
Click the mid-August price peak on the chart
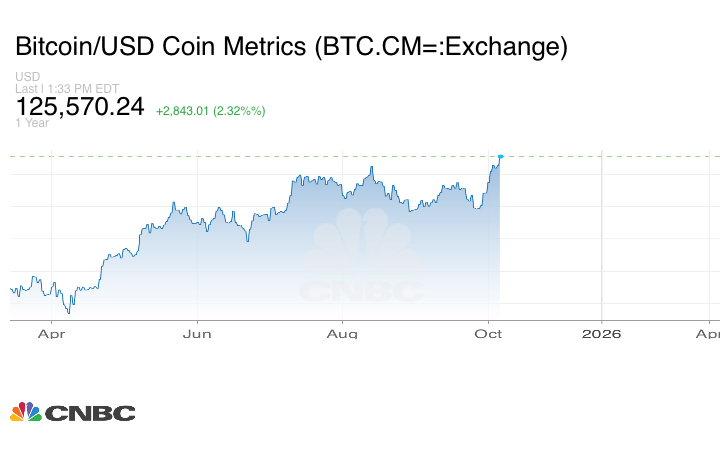coord(371,167)
